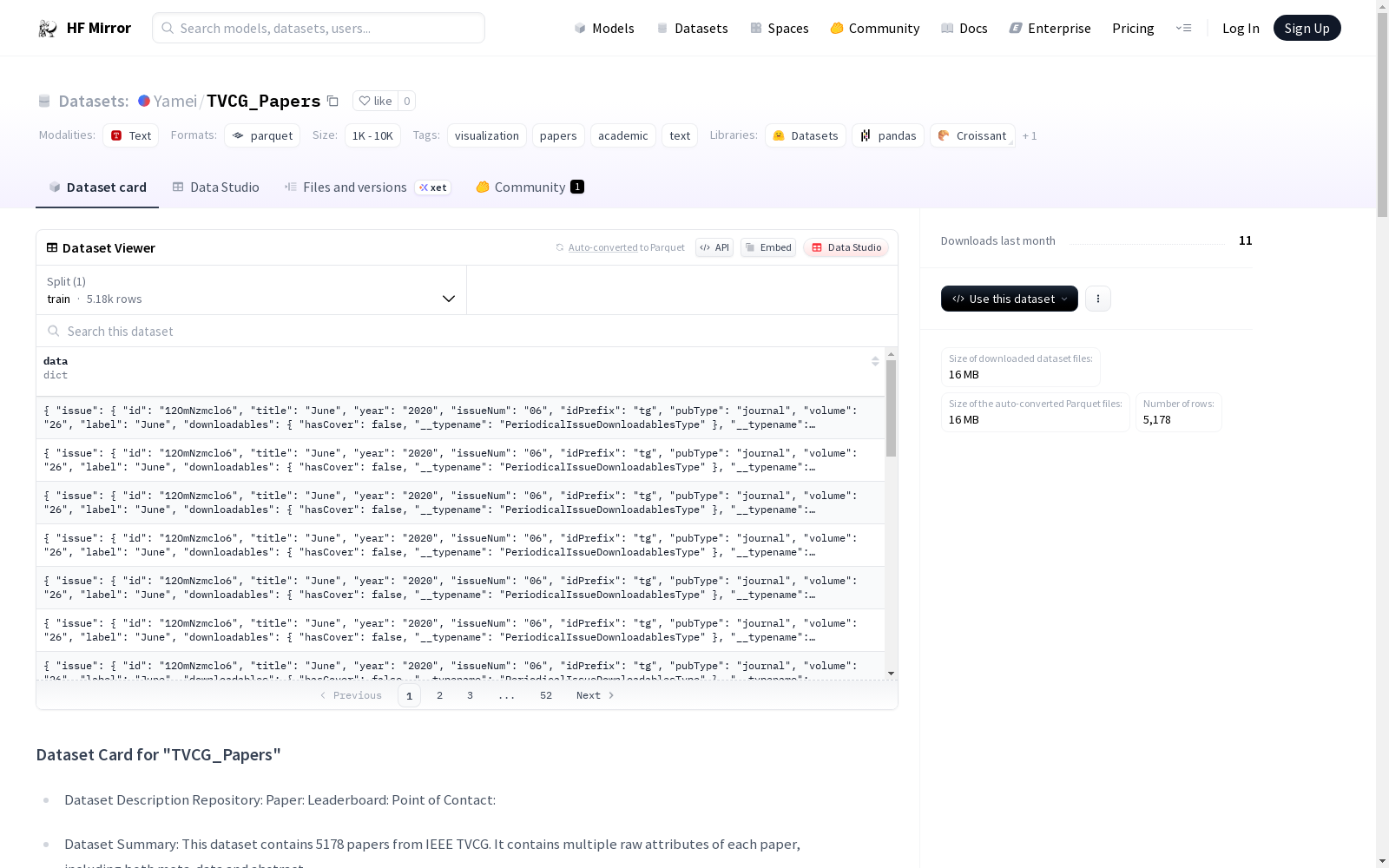1389x868 pixels.
Task: Go to page 3 of the viewer
Action: [471, 695]
